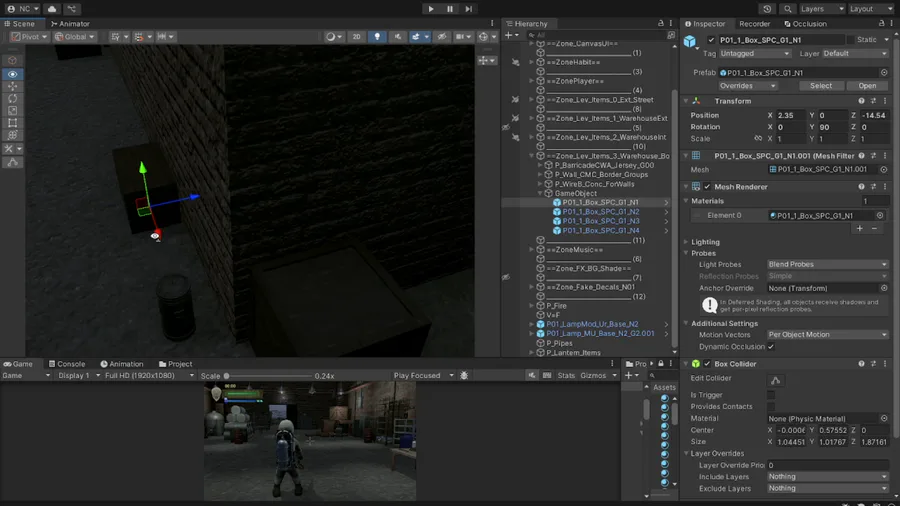Open the Tag dropdown showing Untagged

coord(754,53)
